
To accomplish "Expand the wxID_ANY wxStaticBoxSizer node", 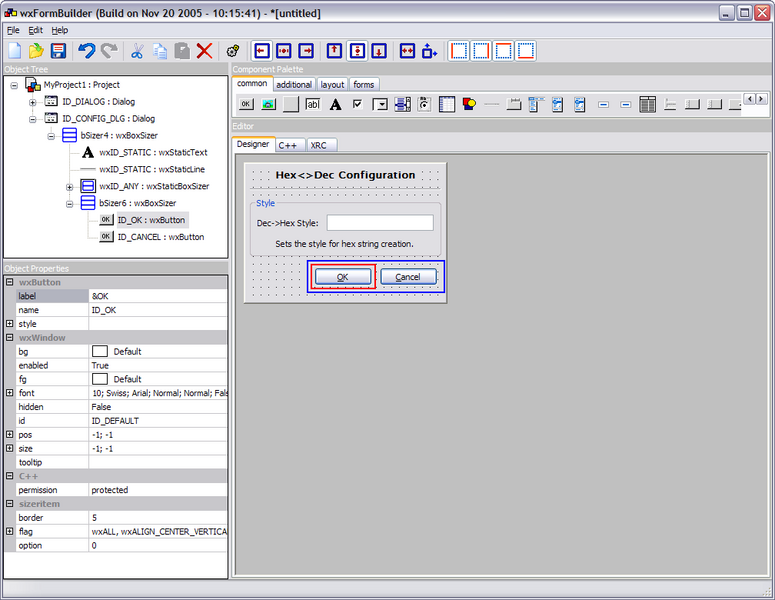I will point(70,187).
